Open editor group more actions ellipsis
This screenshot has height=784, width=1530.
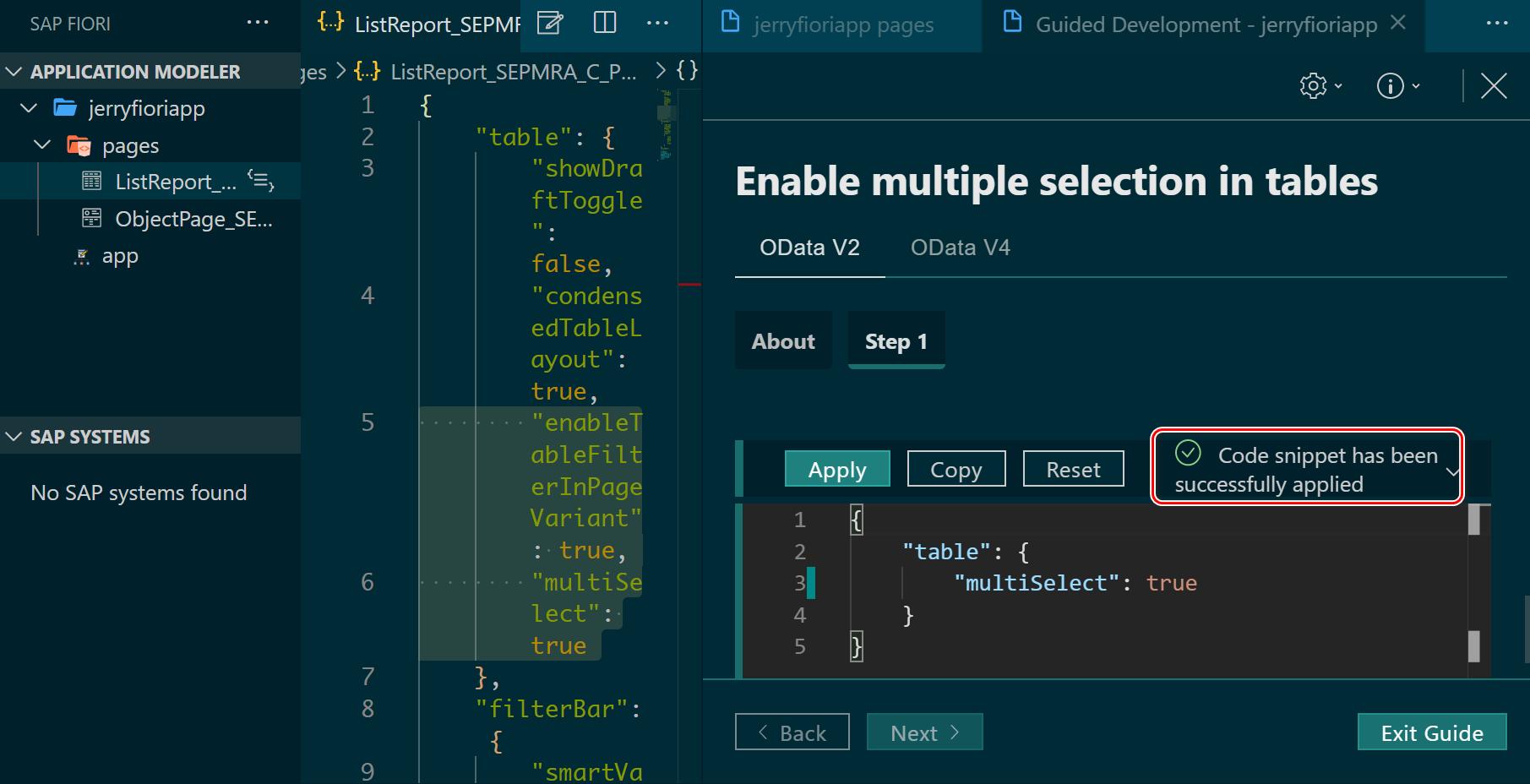coord(657,23)
